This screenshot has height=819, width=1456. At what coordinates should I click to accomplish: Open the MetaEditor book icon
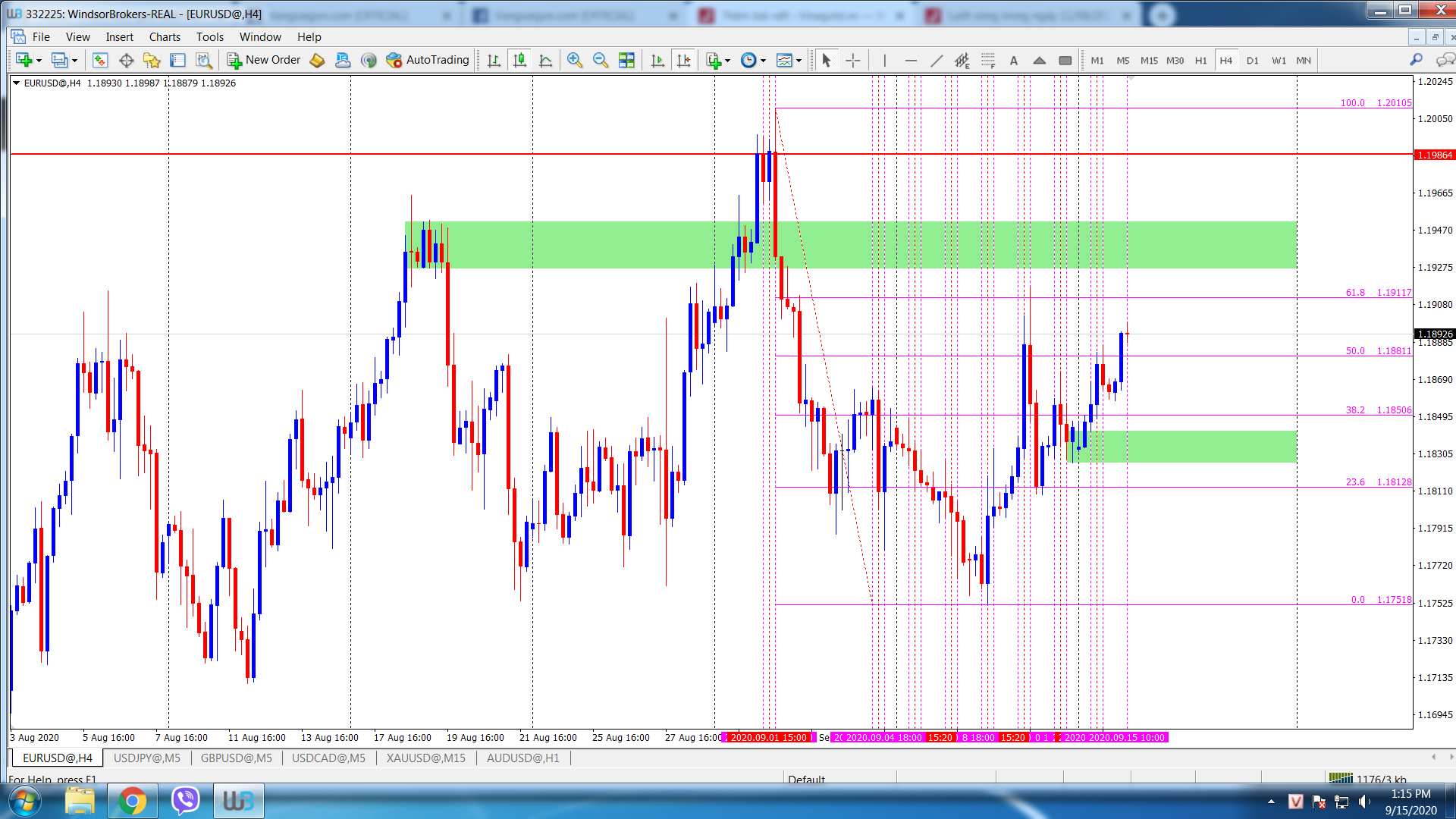317,60
